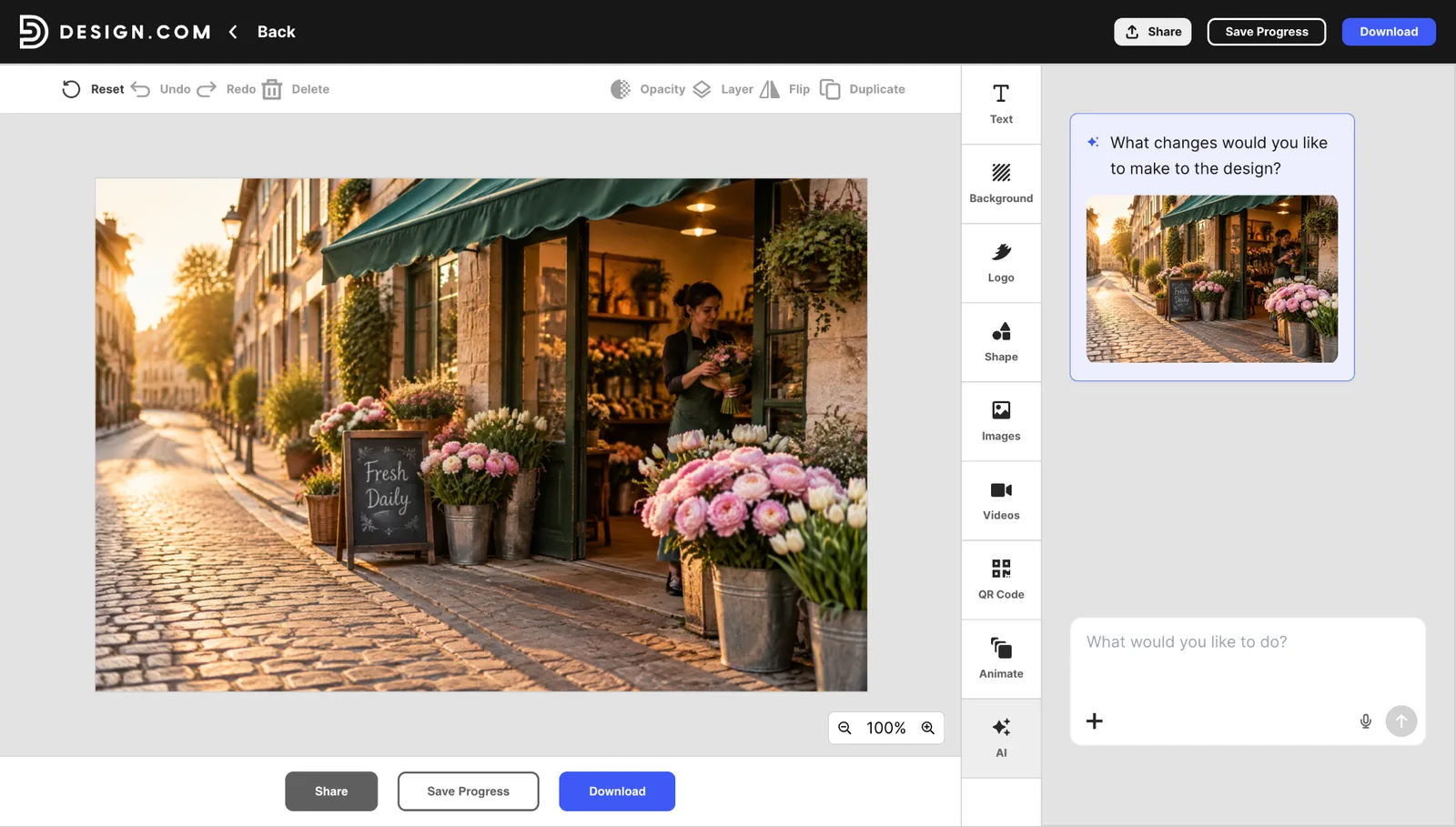This screenshot has width=1456, height=827.
Task: Open the Shape tool panel
Action: coord(1001,342)
